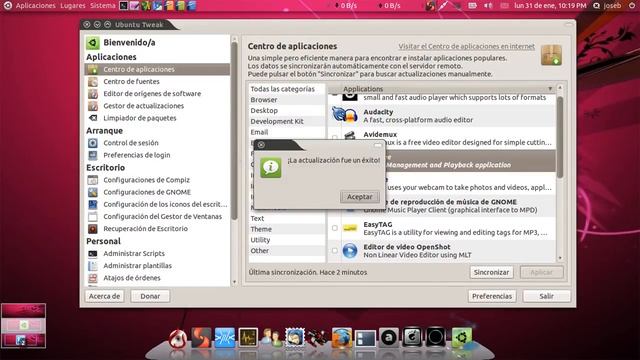This screenshot has height=360, width=640.
Task: Click the workspace switcher thumbnail
Action: tap(23, 325)
